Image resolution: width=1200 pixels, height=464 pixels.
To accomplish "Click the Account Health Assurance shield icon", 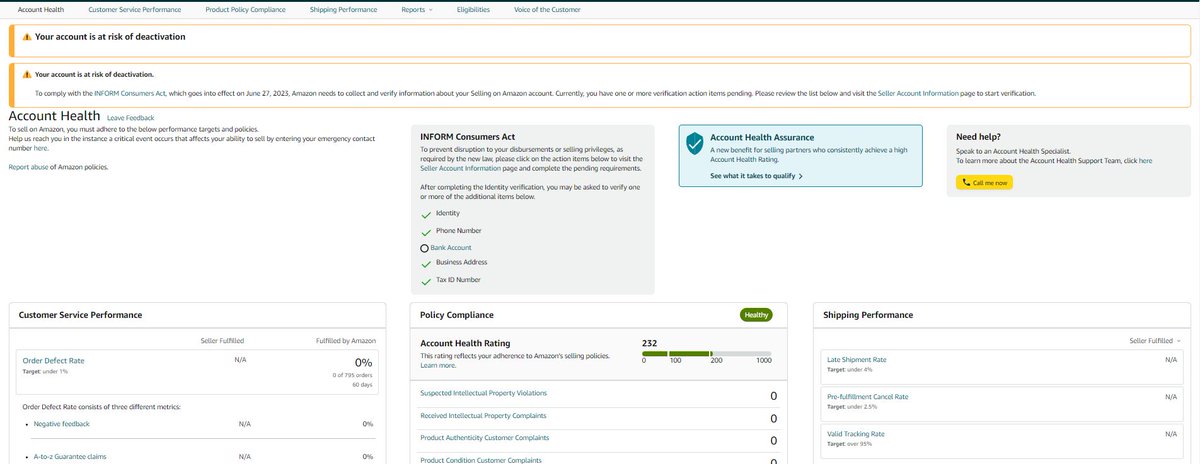I will (694, 143).
